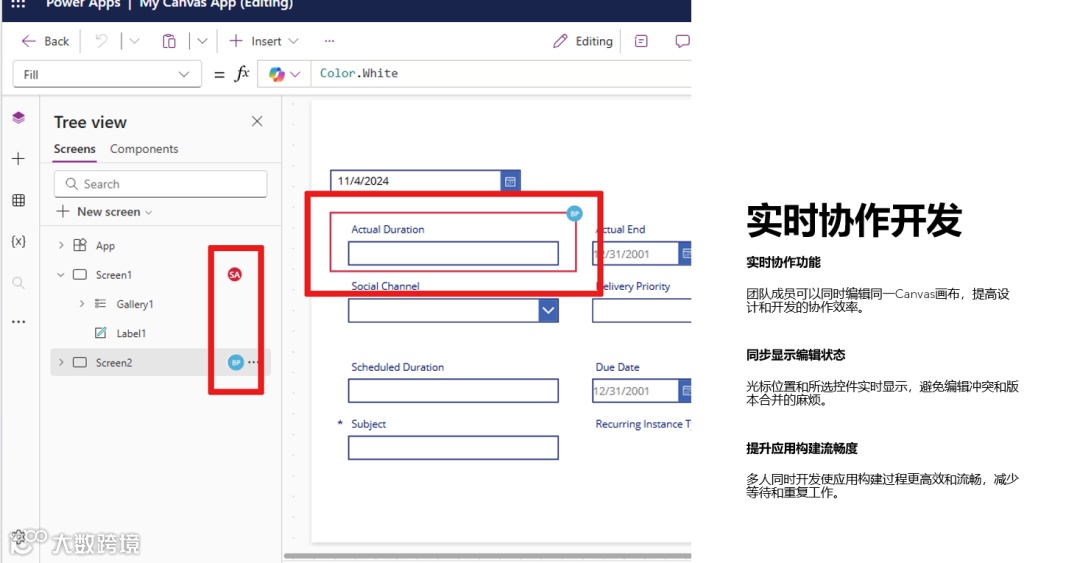Click the BP badge on Actual Duration card

(574, 214)
